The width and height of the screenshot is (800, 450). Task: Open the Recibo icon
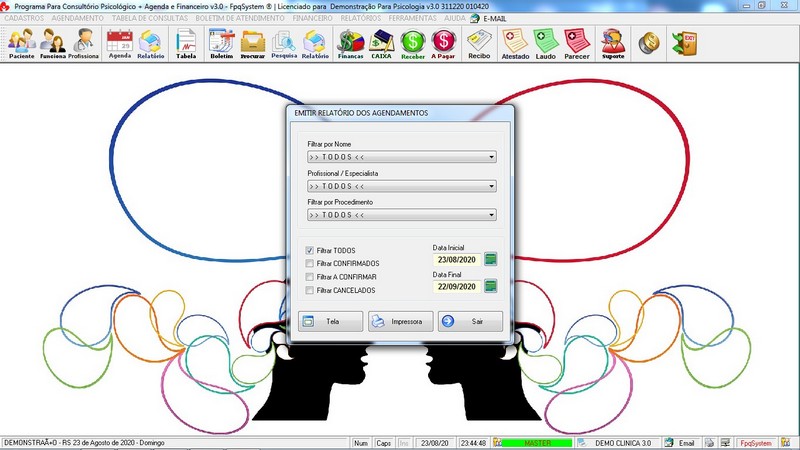coord(479,44)
